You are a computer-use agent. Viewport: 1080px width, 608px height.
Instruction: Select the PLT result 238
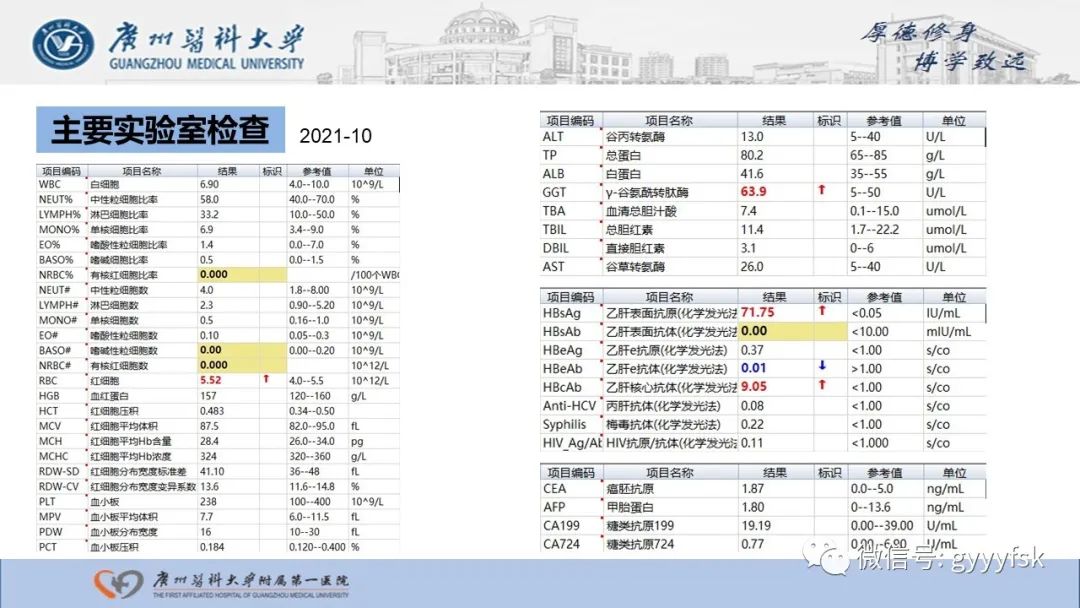click(208, 502)
